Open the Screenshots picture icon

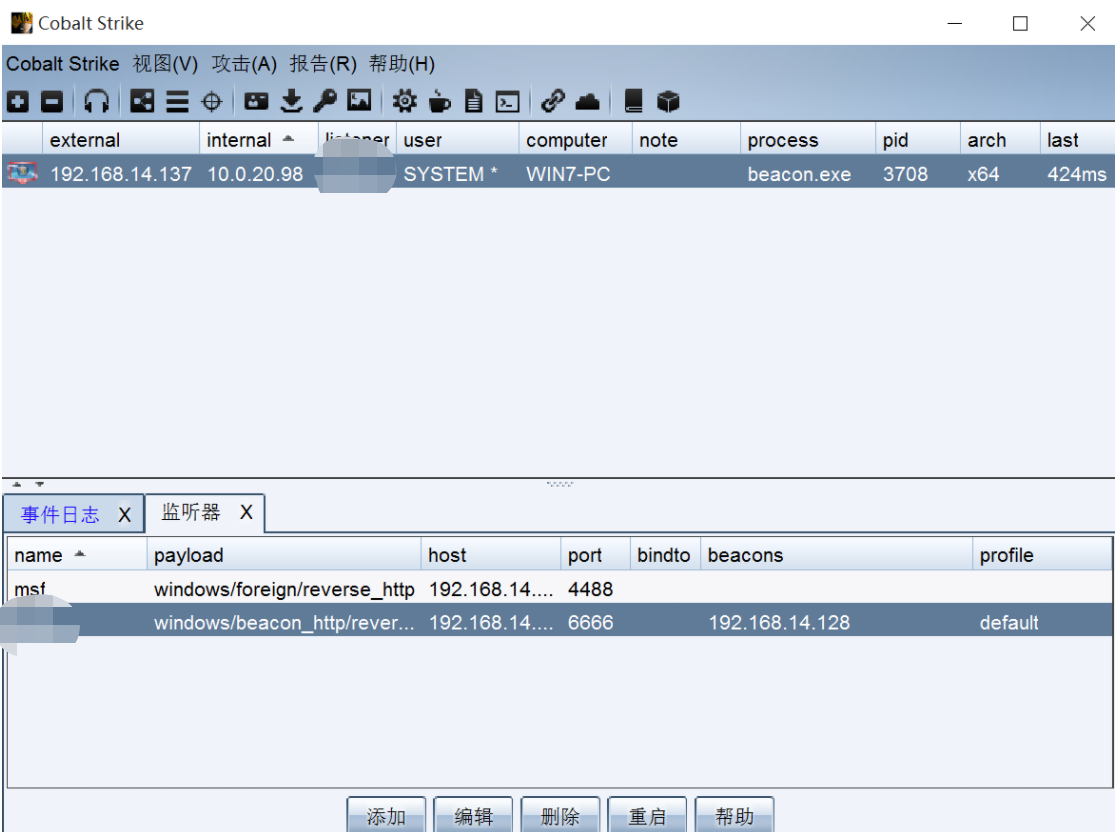tap(359, 101)
